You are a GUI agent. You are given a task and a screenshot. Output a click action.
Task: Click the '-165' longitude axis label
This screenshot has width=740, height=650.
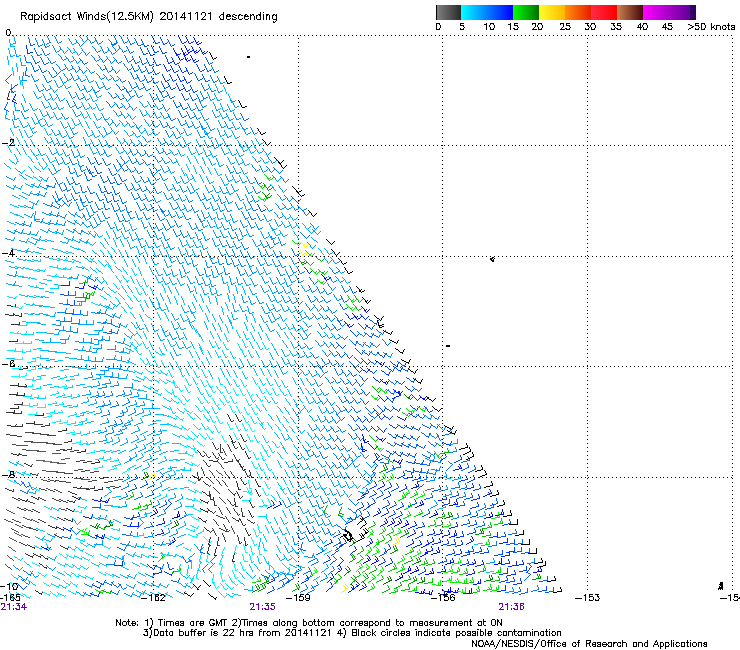pyautogui.click(x=10, y=598)
